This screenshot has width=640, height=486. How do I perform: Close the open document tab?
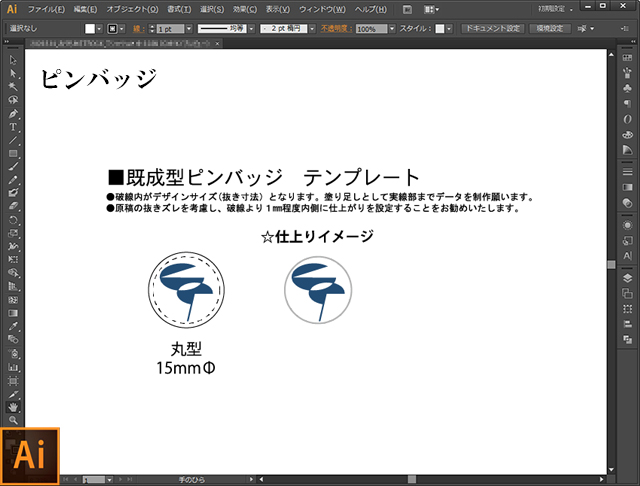218,43
